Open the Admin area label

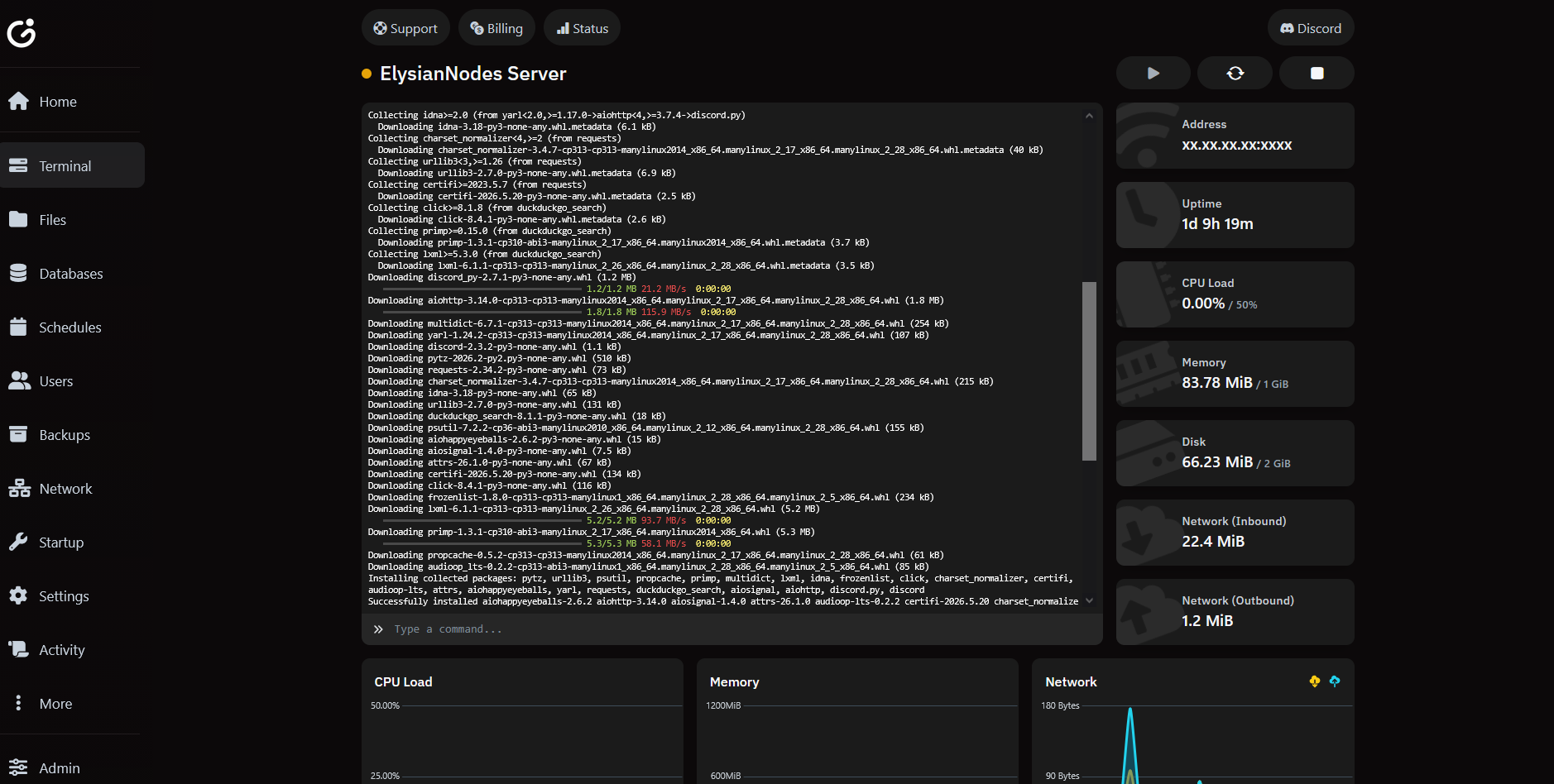[x=60, y=768]
